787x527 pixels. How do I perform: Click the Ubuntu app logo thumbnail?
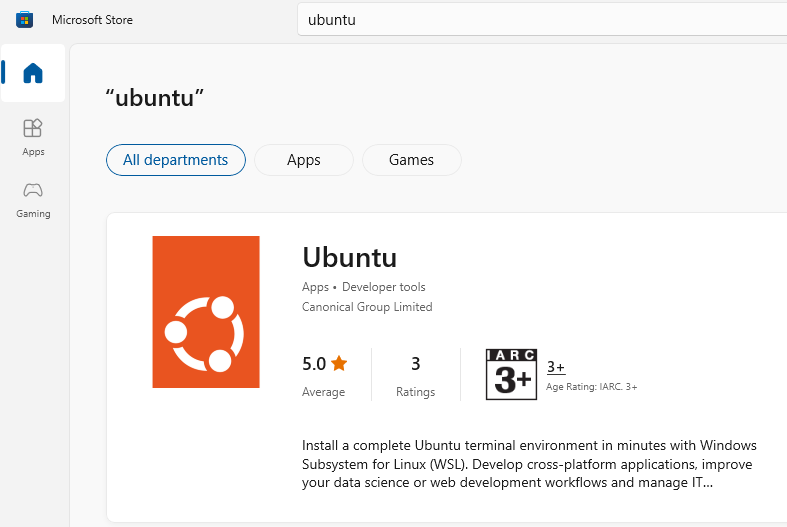[x=206, y=312]
